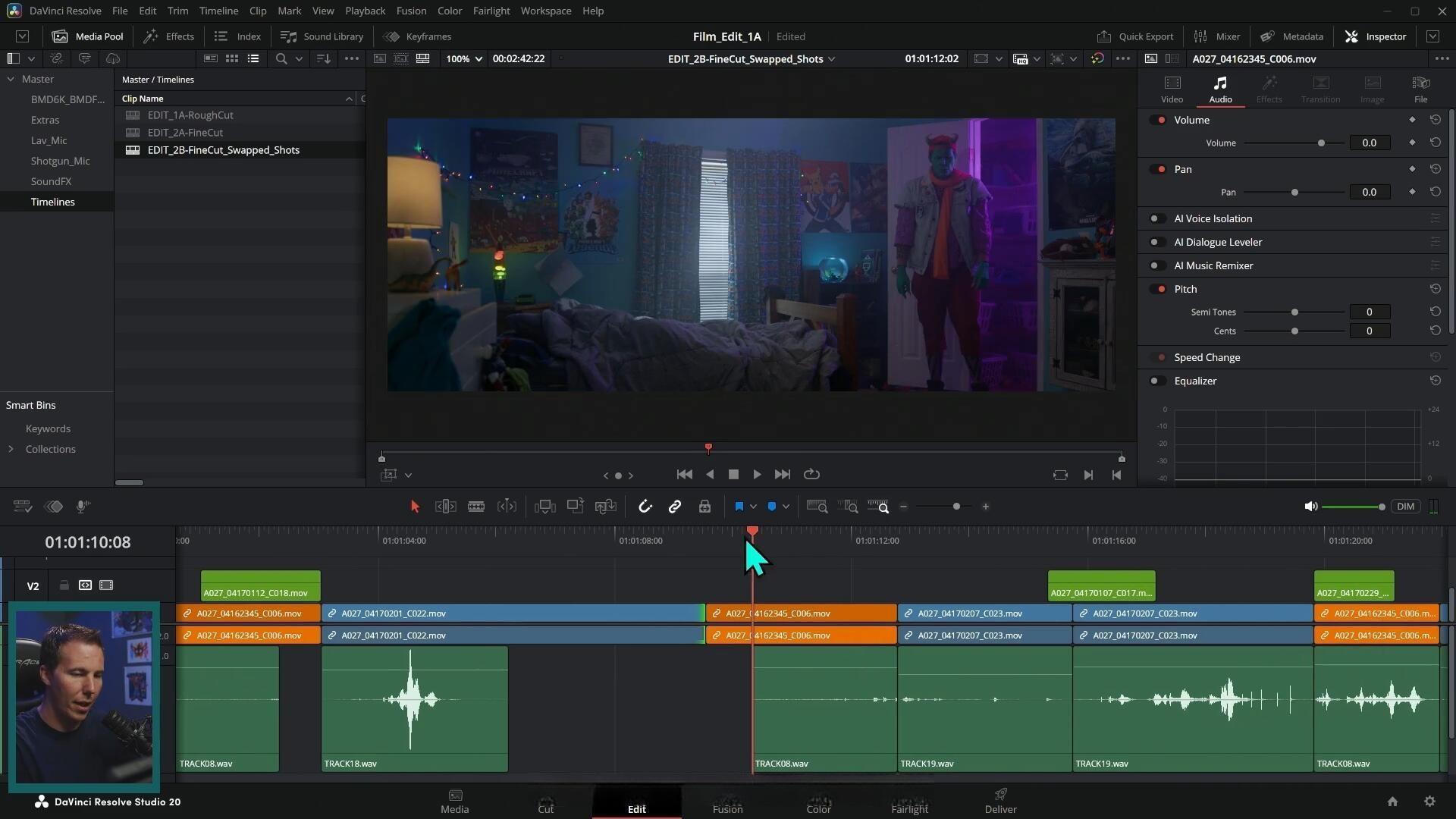This screenshot has height=819, width=1456.
Task: Switch to the Color page tab
Action: [x=818, y=802]
